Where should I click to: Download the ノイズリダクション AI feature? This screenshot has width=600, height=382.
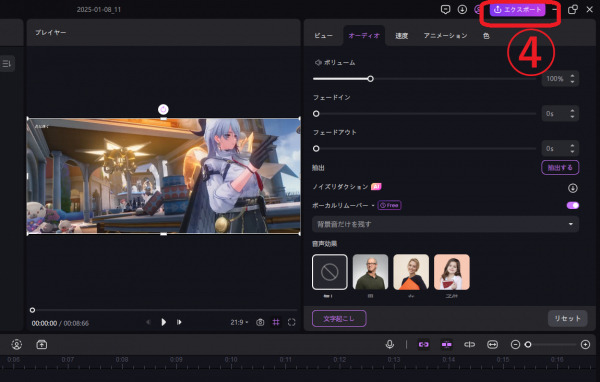(573, 188)
